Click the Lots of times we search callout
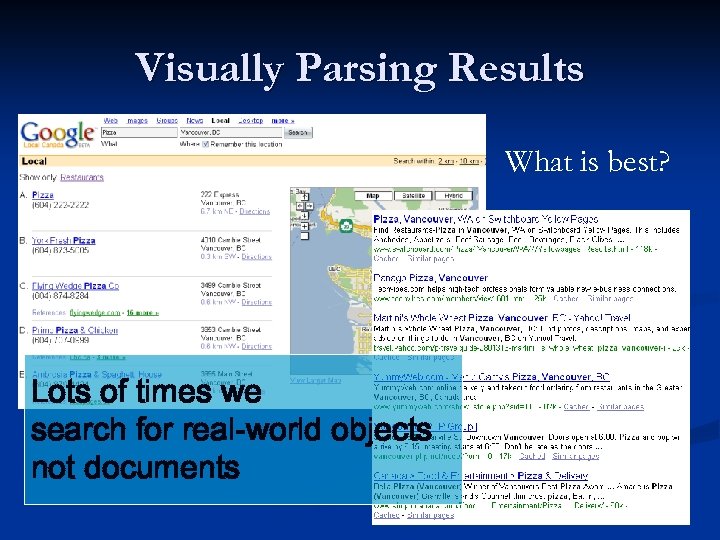 (243, 429)
